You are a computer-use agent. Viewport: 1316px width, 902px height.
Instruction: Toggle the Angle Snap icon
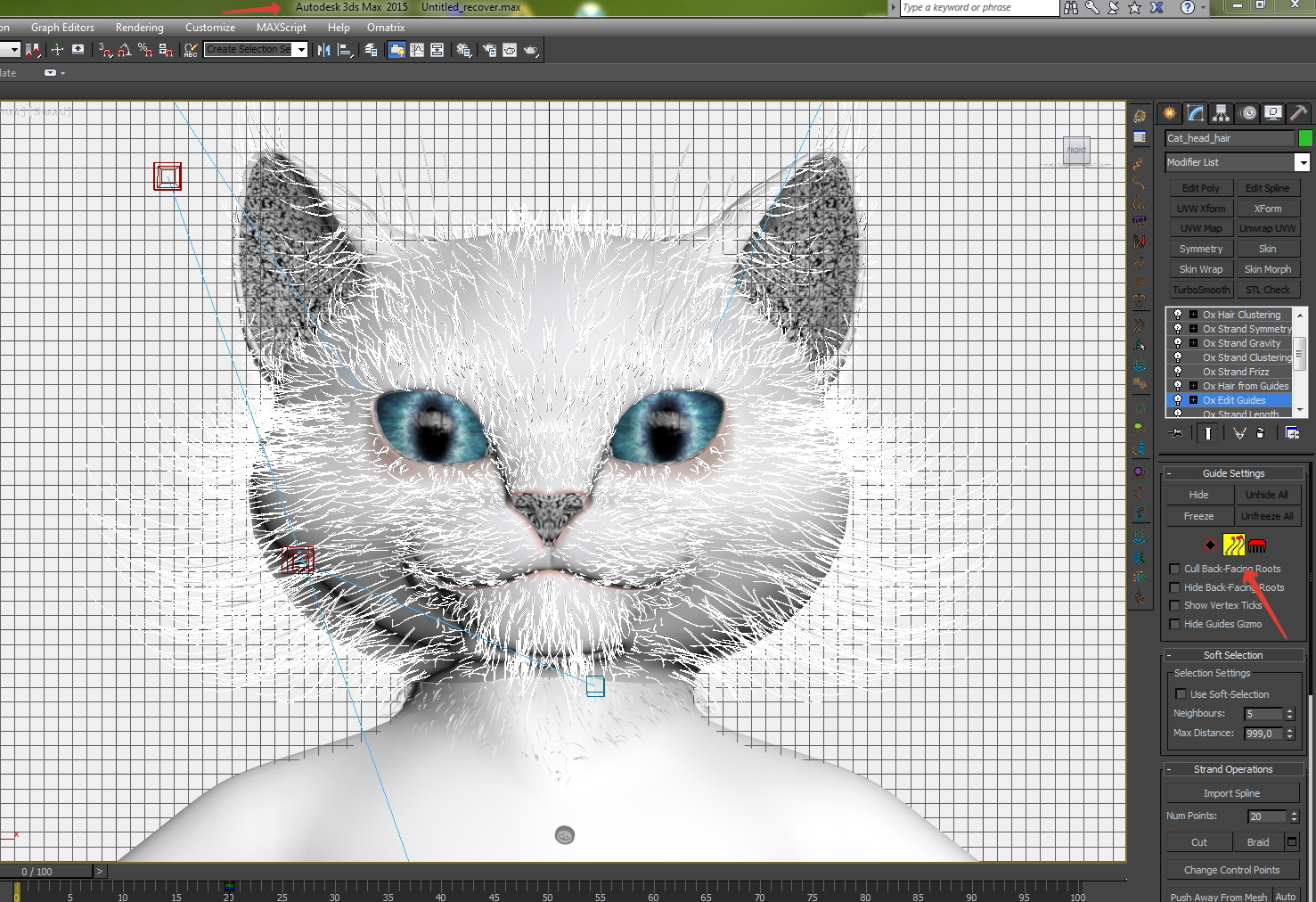click(125, 50)
